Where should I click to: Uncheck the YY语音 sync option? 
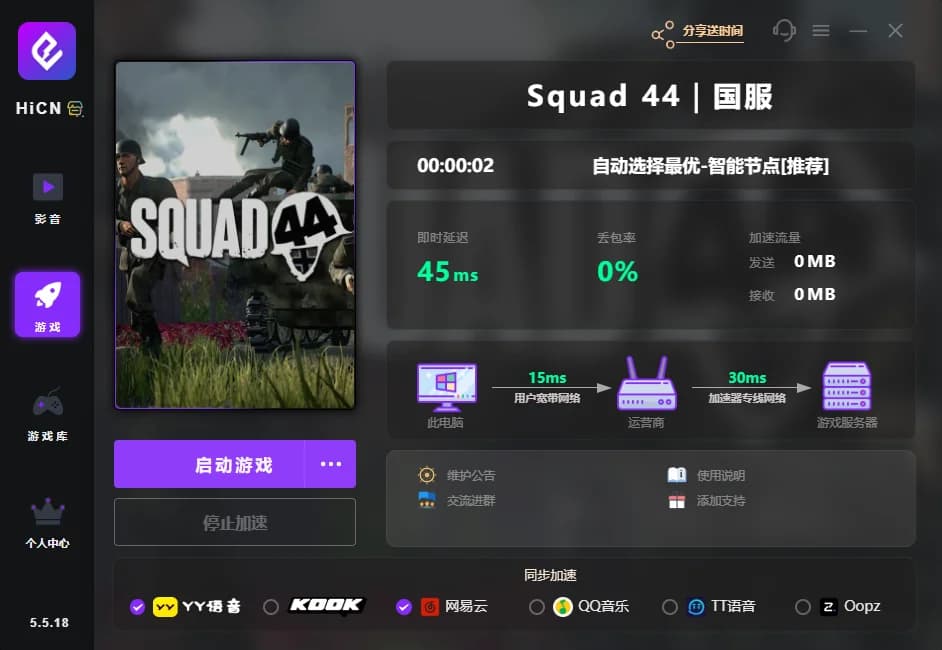click(x=138, y=607)
